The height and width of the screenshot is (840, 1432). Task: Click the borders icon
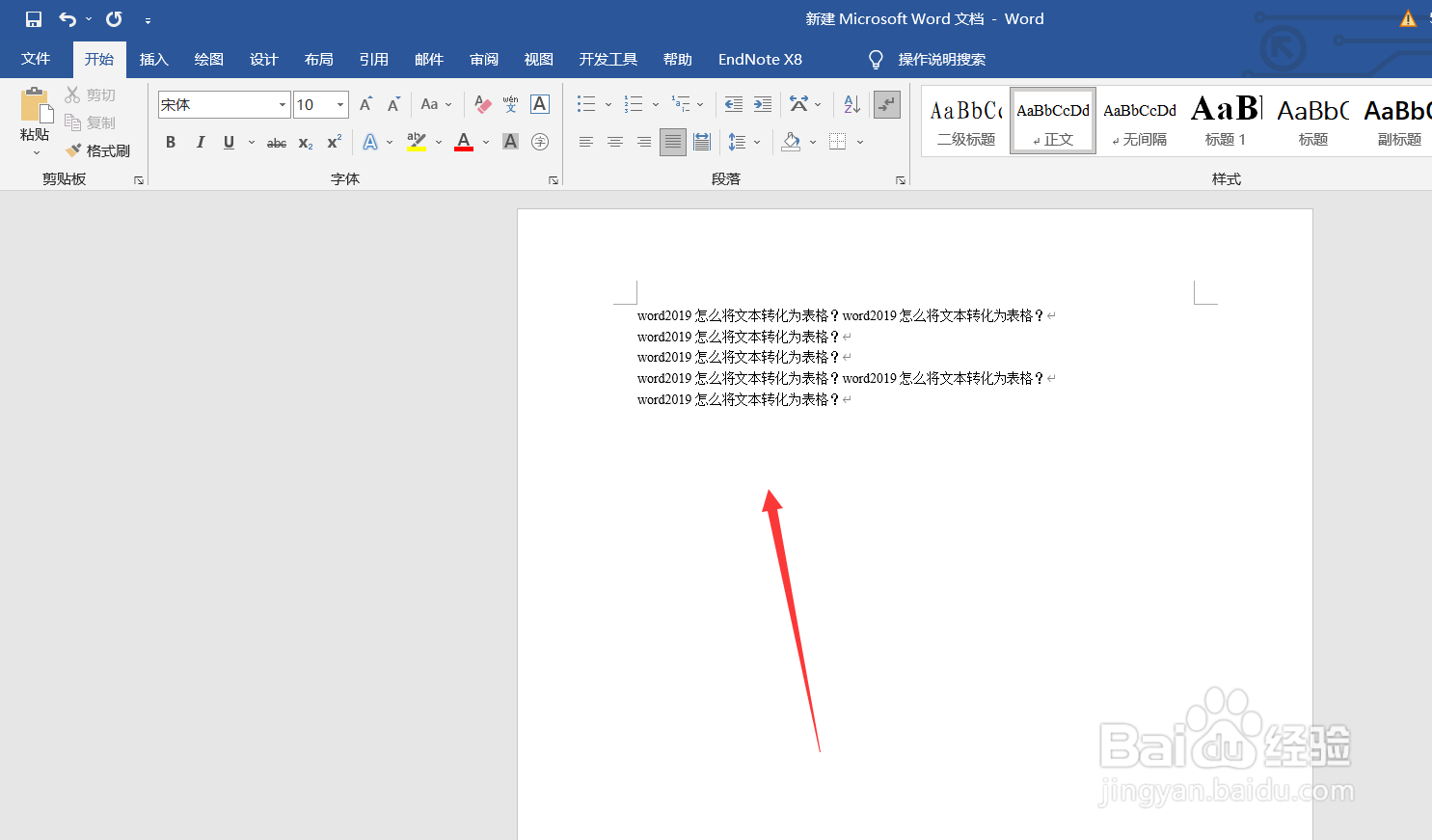837,142
